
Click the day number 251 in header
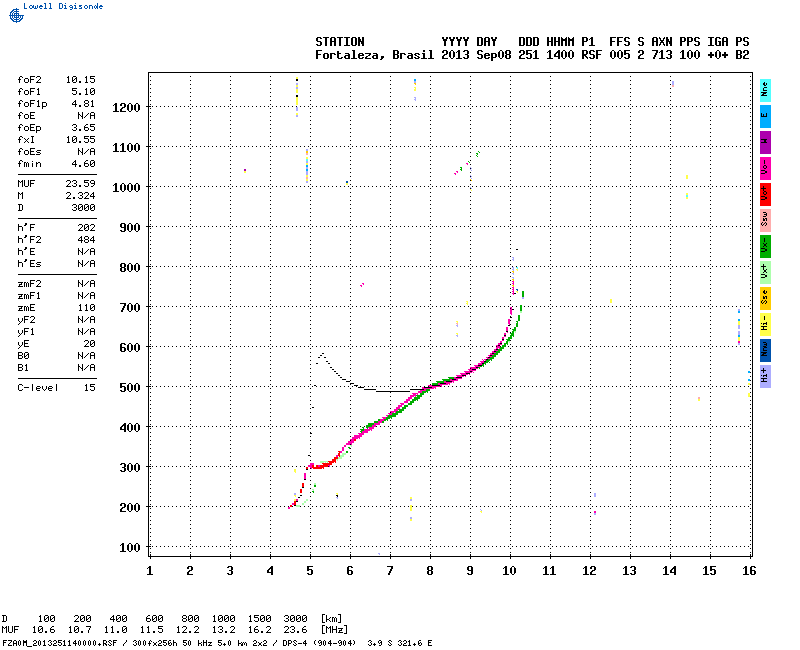529,55
